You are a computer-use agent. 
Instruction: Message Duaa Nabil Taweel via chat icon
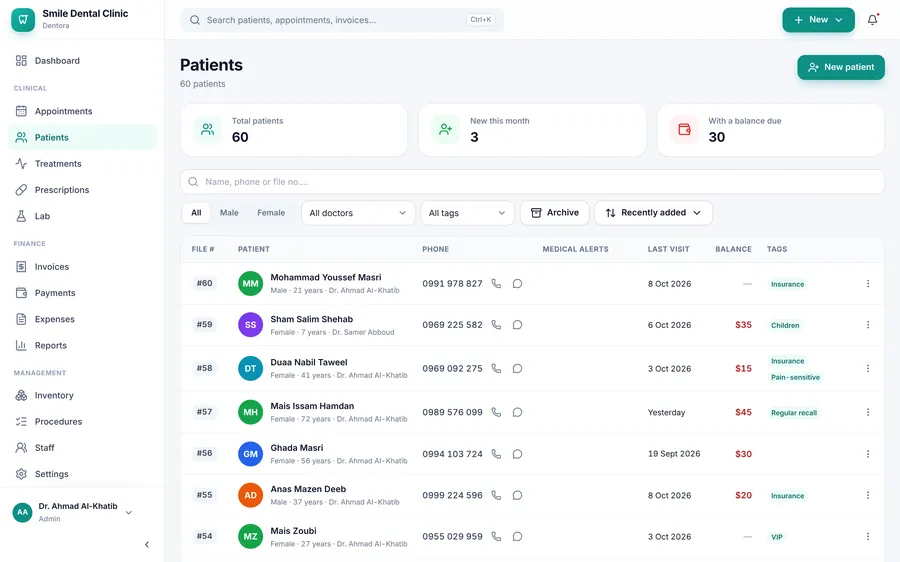(517, 369)
